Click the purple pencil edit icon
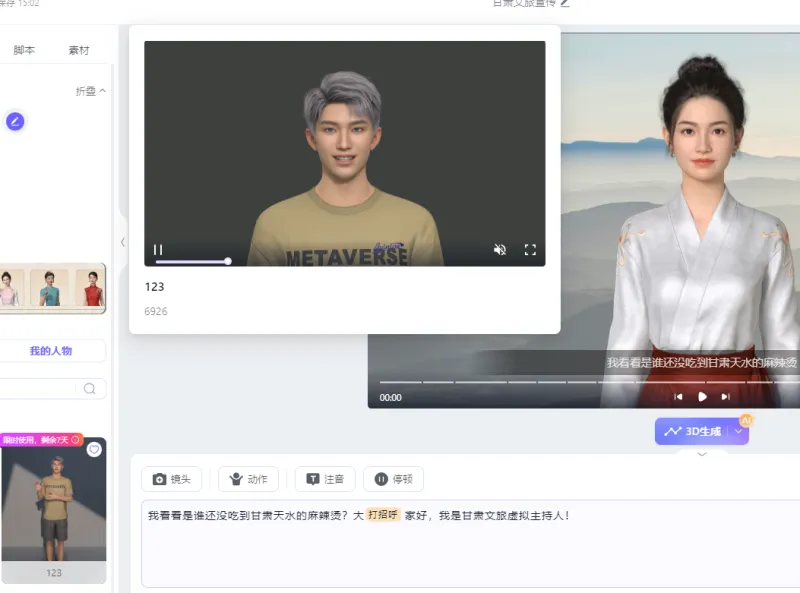The width and height of the screenshot is (800, 593). tap(15, 121)
